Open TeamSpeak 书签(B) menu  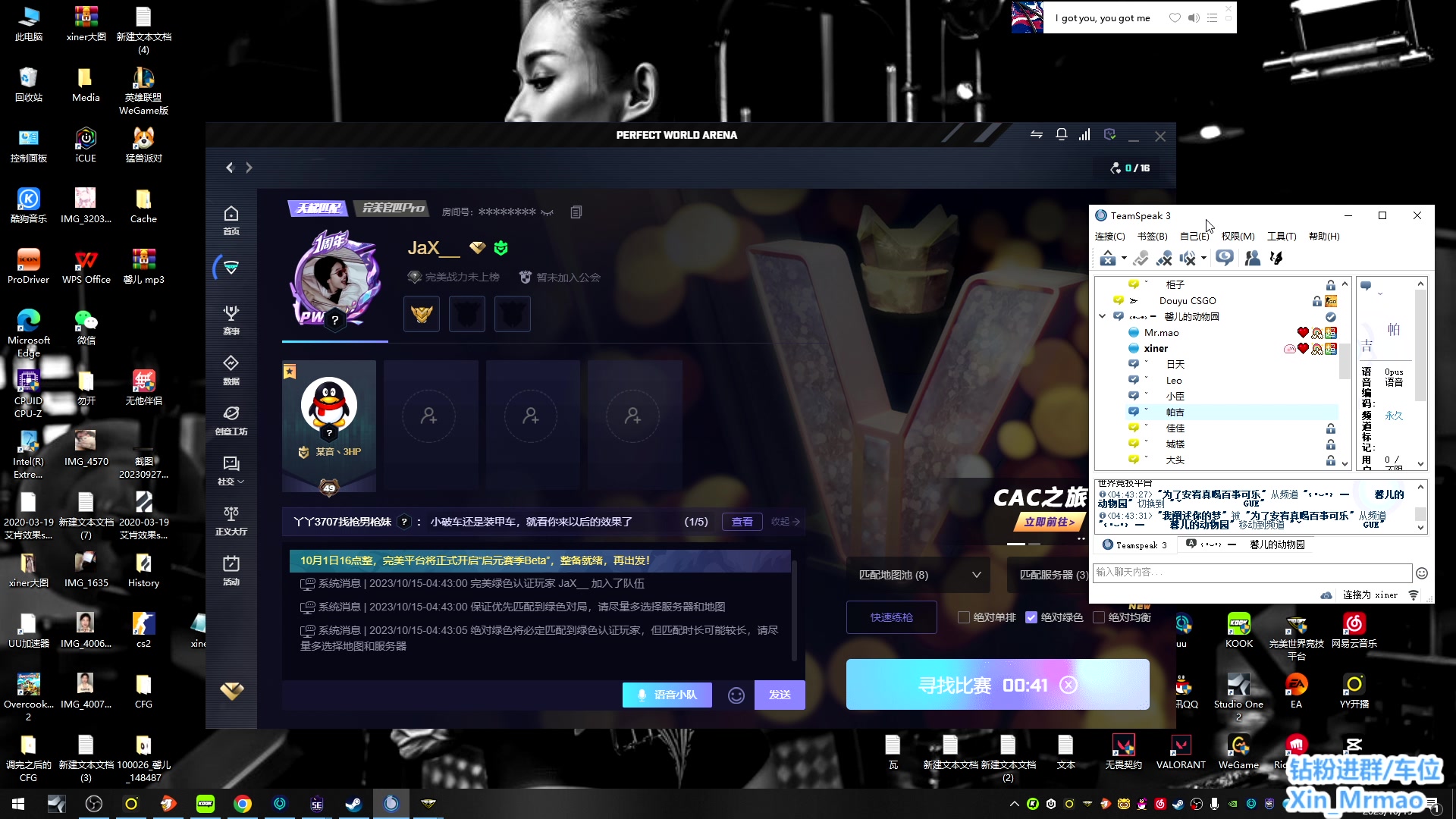(x=1152, y=237)
